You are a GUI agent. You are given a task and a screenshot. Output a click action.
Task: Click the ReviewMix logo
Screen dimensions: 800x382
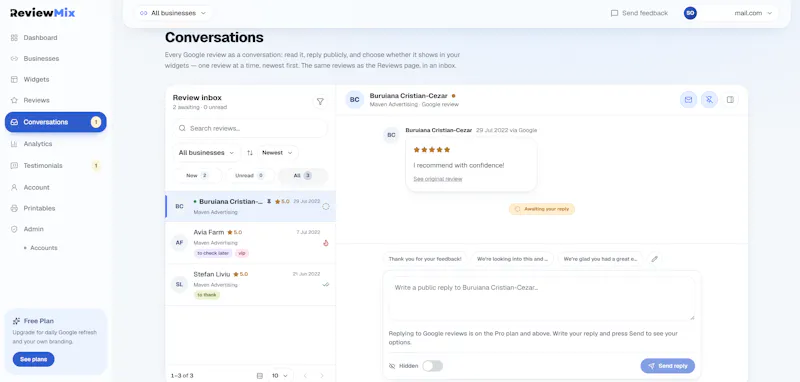pos(42,13)
